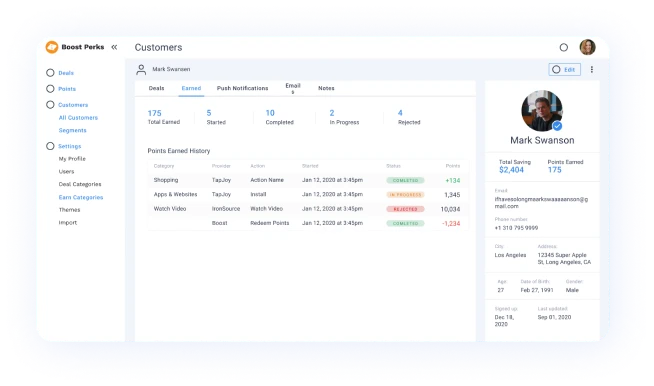Click the Redeem Points action cell
The height and width of the screenshot is (386, 654).
coord(269,223)
